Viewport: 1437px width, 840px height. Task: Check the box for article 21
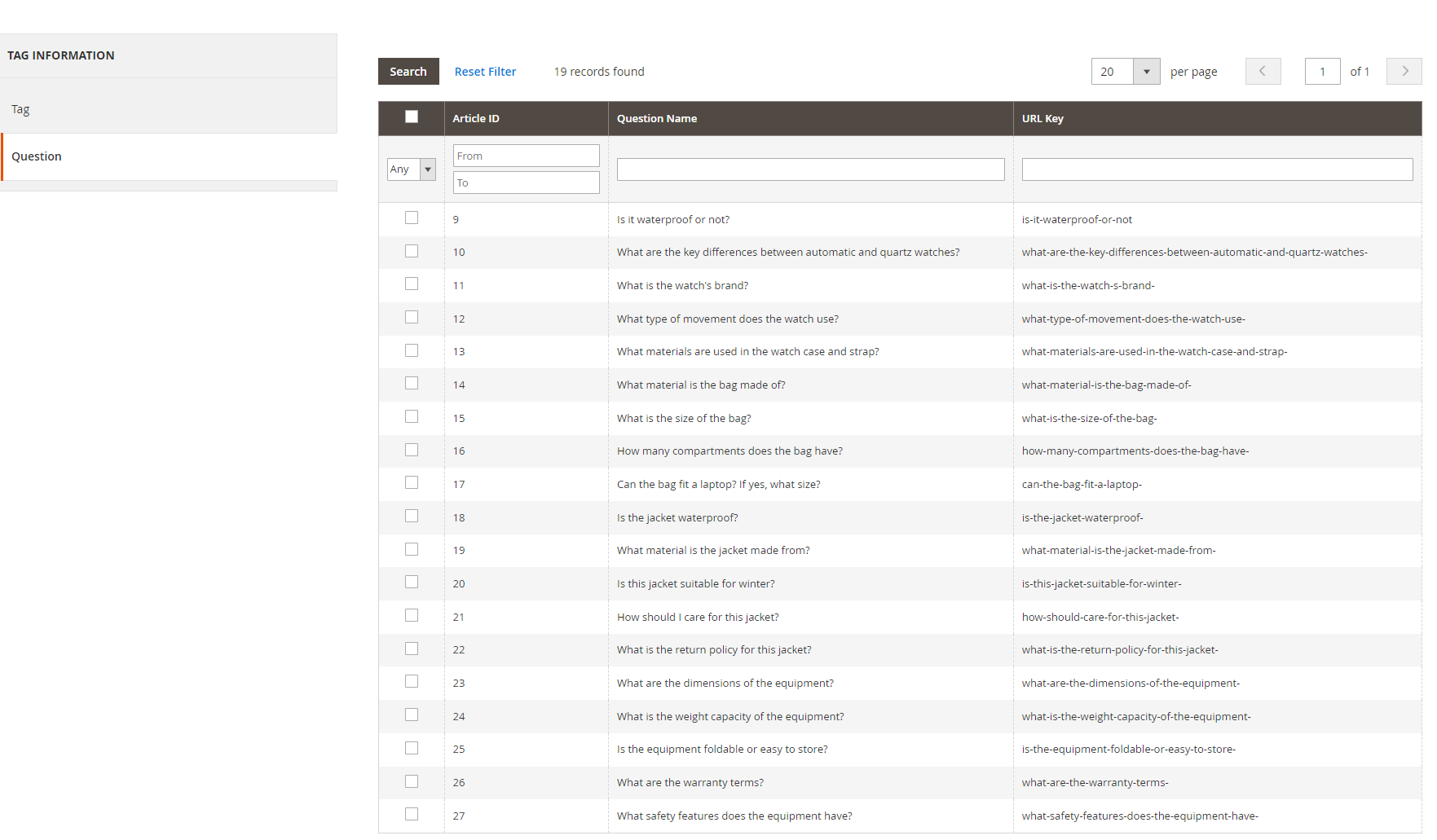pyautogui.click(x=412, y=615)
